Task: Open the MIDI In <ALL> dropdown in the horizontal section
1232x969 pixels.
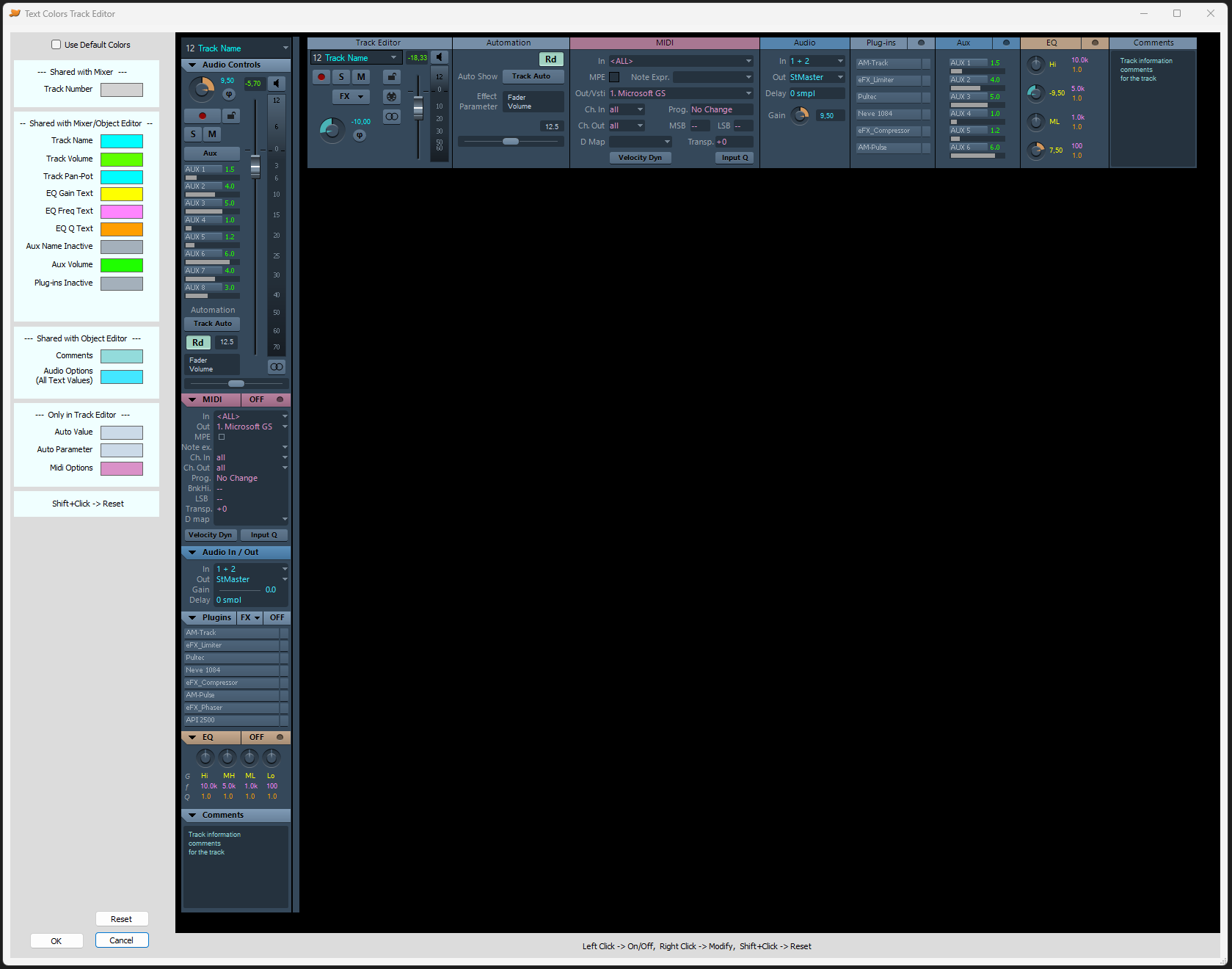Action: [680, 61]
